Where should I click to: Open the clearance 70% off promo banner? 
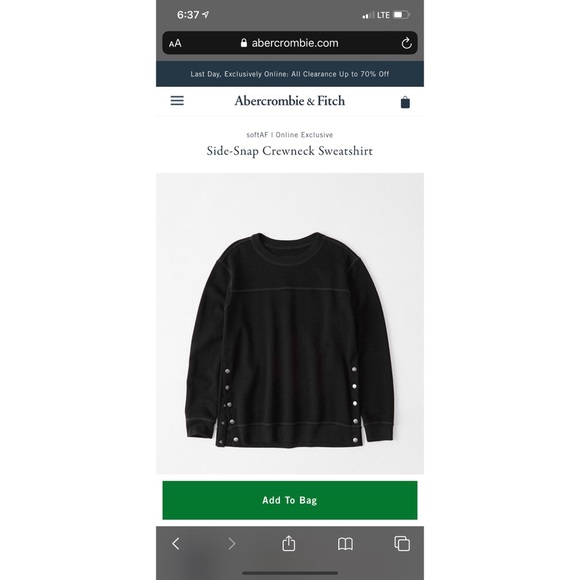(290, 74)
